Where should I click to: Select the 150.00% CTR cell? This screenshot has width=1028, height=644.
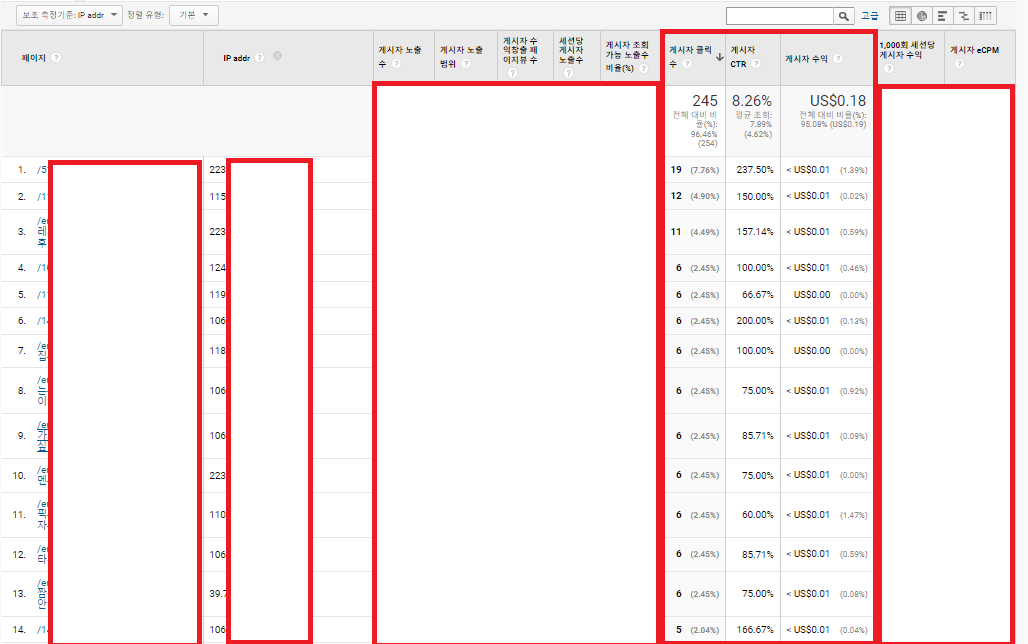[x=755, y=196]
